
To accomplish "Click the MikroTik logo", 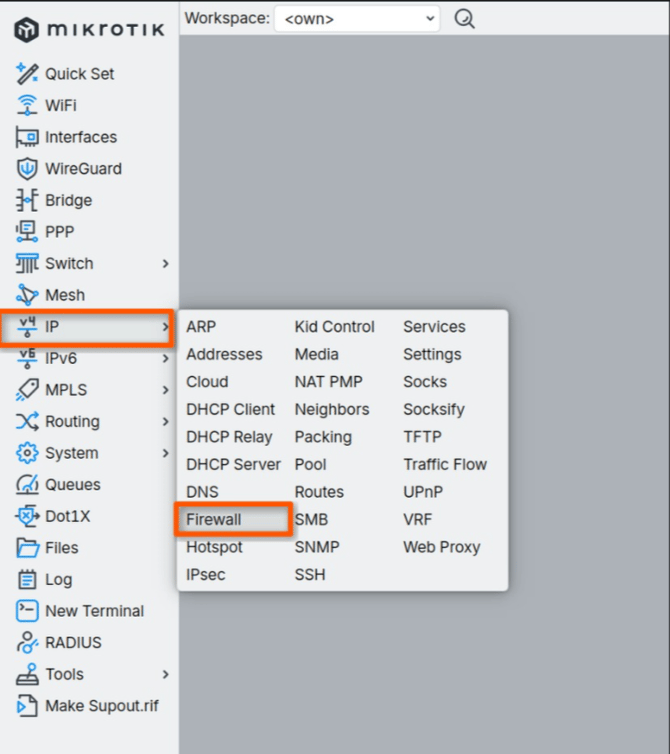I will click(x=90, y=29).
